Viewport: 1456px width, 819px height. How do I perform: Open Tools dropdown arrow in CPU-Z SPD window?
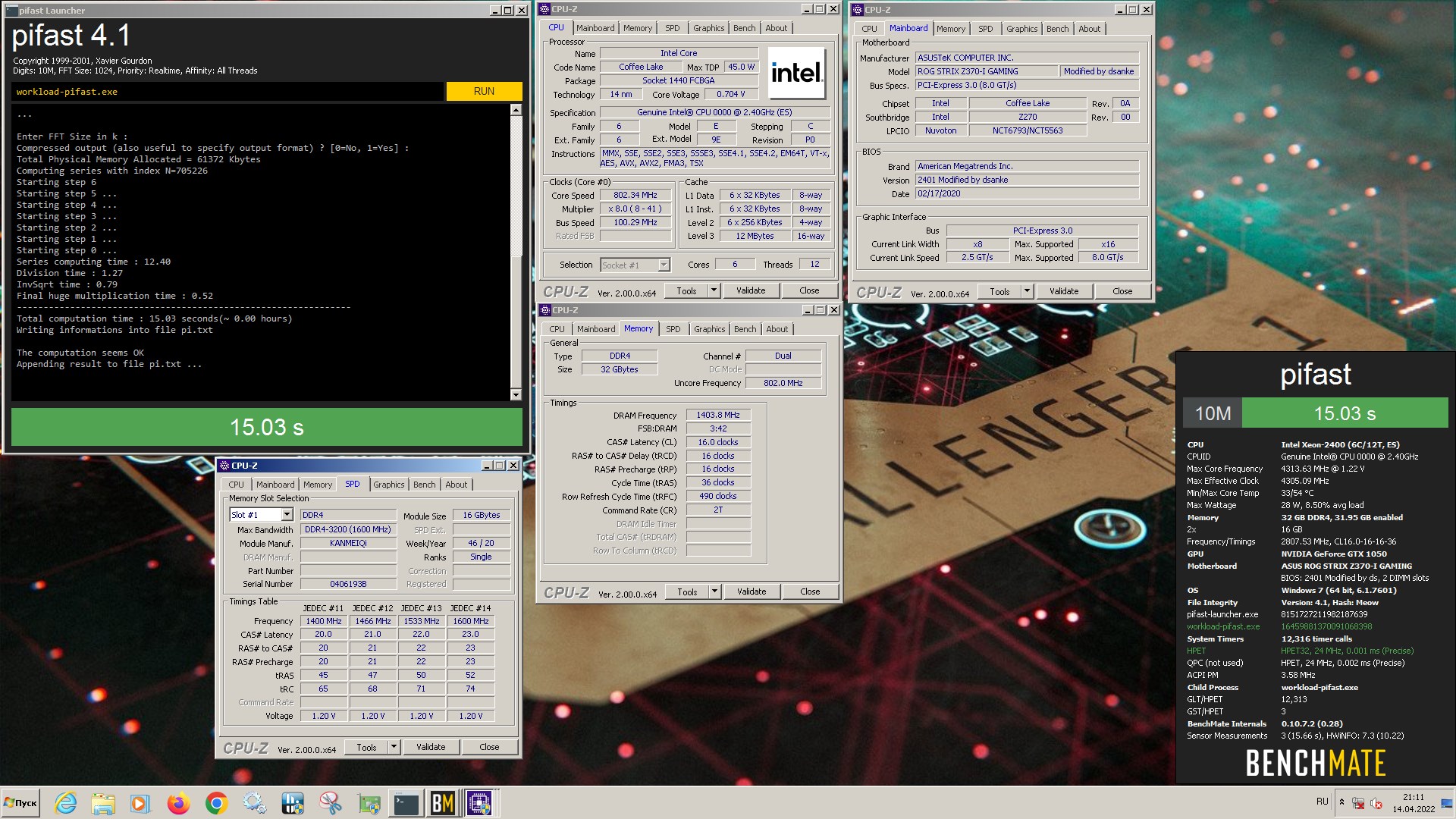point(394,747)
